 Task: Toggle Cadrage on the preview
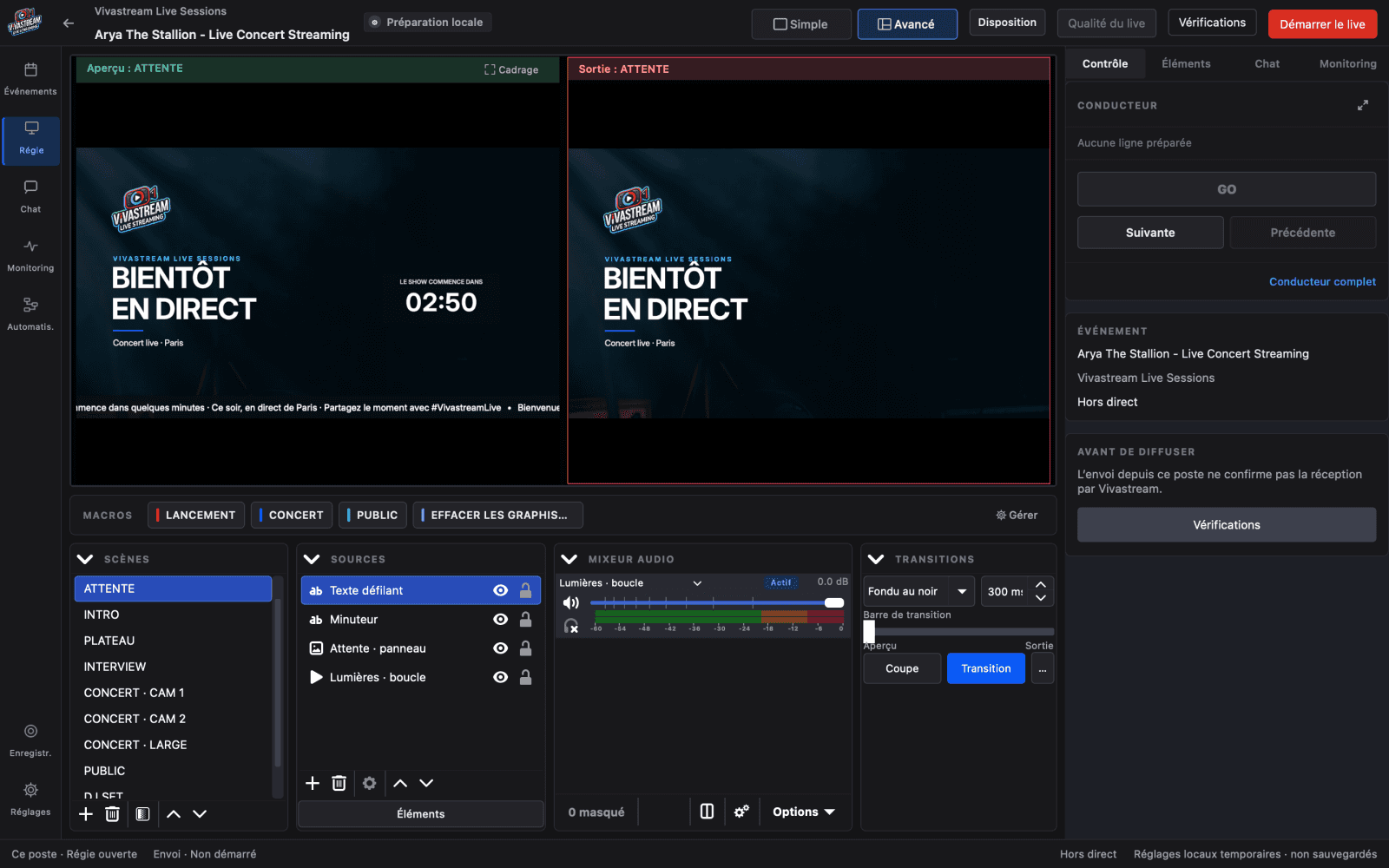click(x=511, y=69)
